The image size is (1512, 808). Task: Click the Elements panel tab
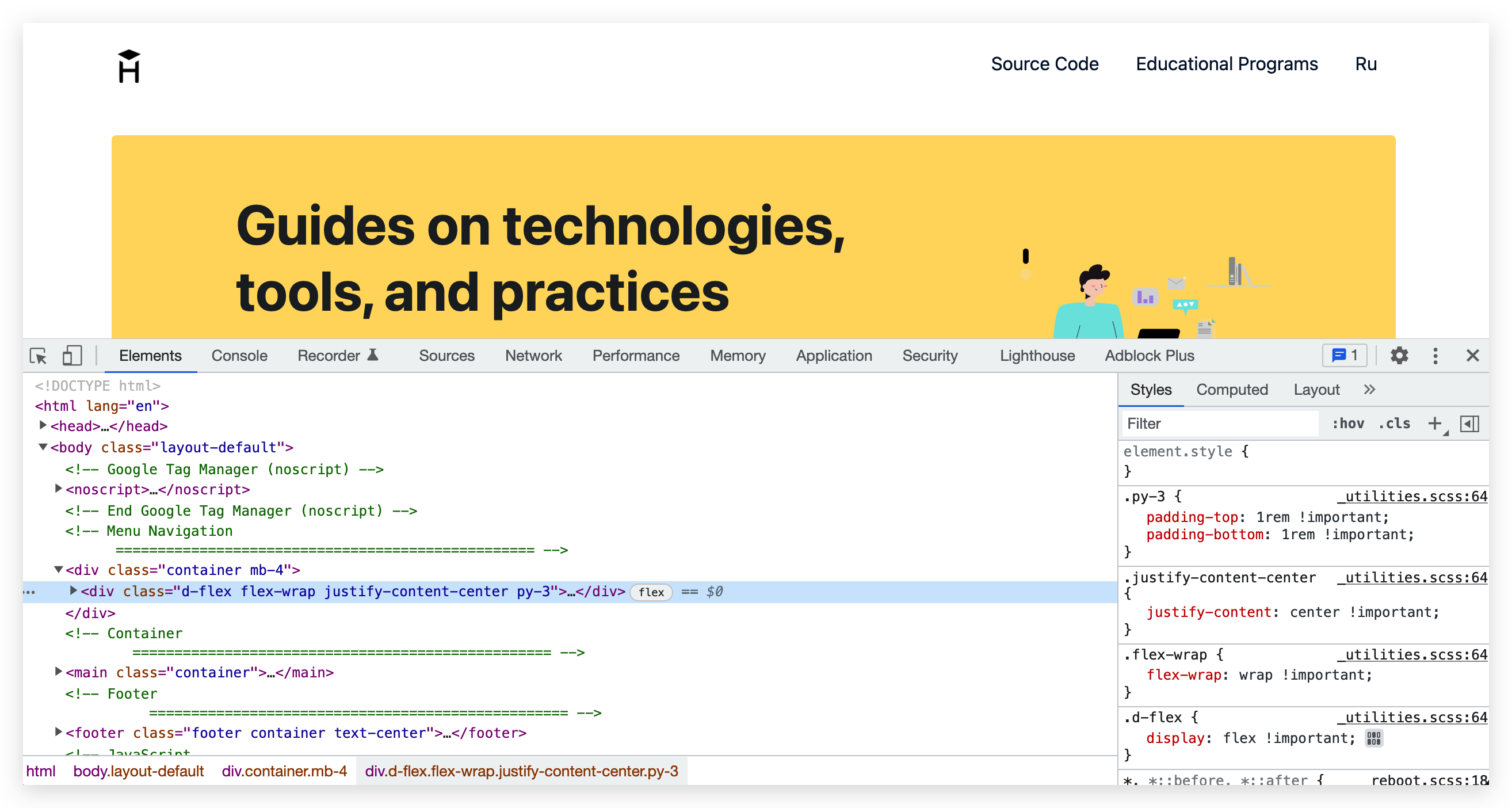(x=150, y=356)
